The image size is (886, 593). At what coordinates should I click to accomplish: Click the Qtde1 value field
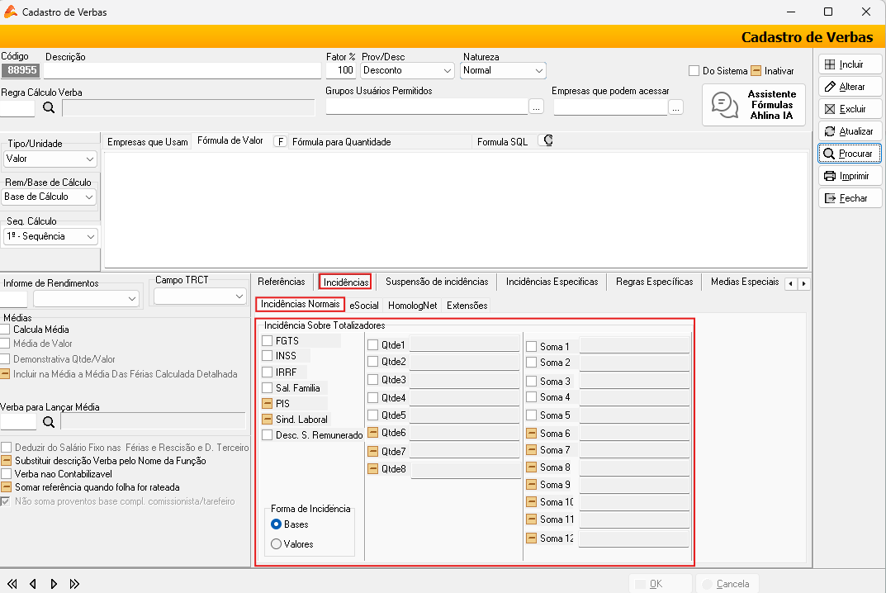point(464,344)
